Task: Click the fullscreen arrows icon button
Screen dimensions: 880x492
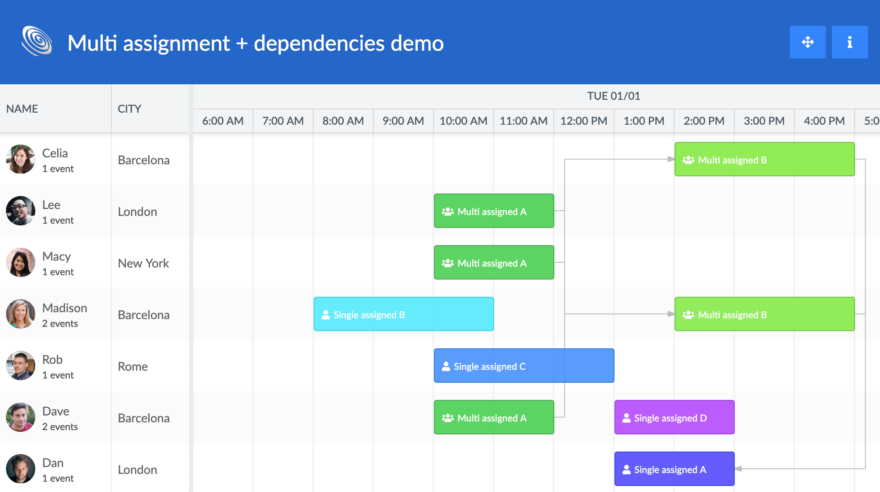Action: point(807,42)
